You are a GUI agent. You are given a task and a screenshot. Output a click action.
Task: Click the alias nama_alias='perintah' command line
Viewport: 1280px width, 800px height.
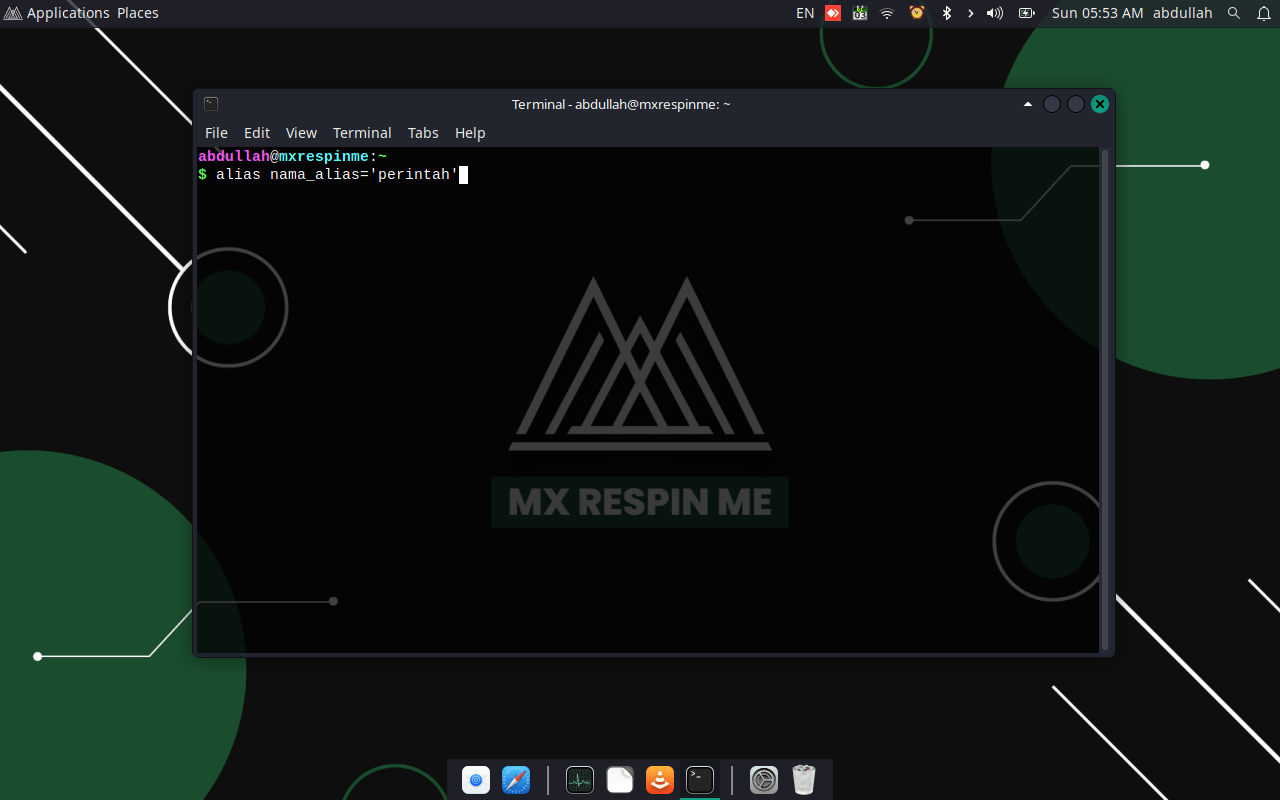point(337,175)
